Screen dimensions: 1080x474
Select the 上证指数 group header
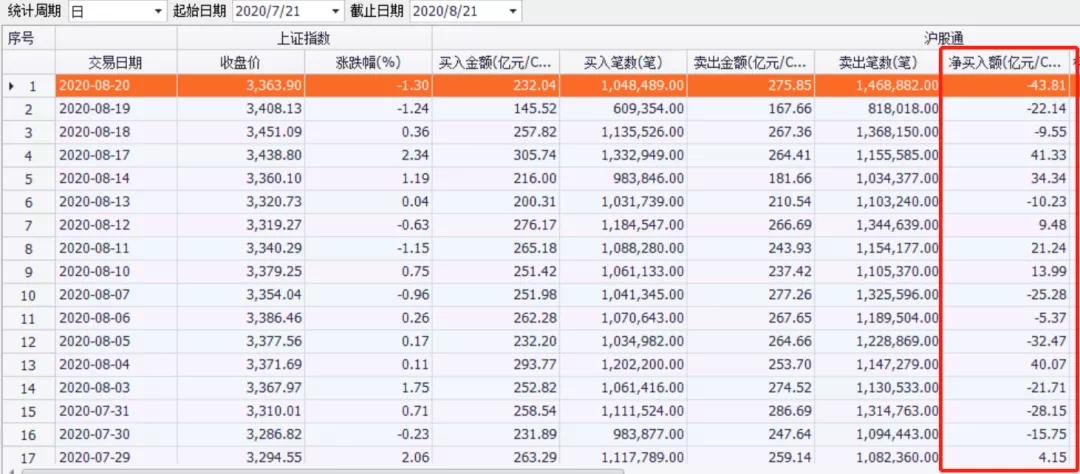(x=304, y=39)
